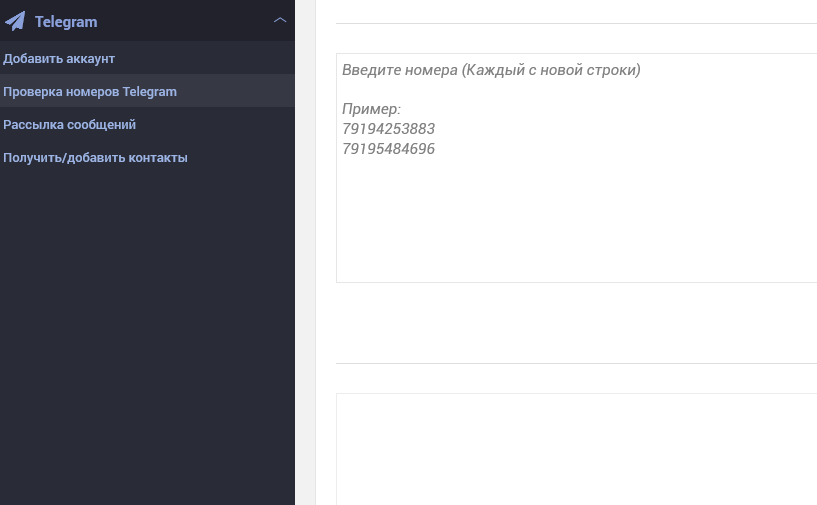Open Добавить аккаунт menu item

point(147,58)
